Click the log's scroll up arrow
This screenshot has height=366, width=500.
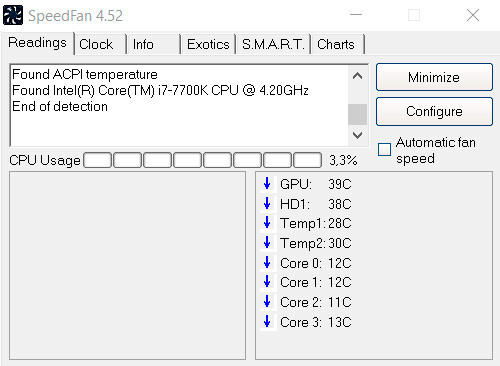(x=357, y=76)
